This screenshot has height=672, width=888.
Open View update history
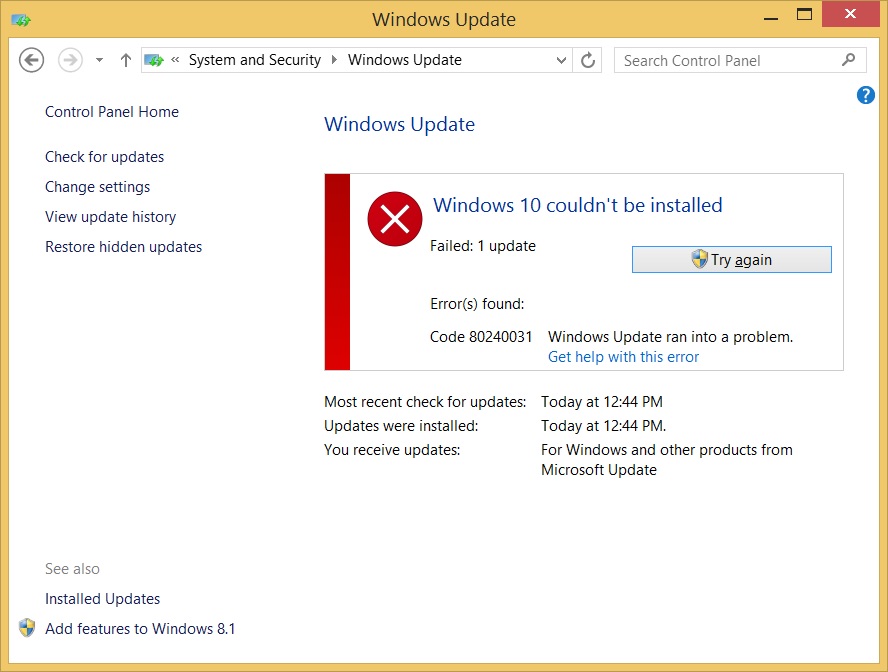110,217
